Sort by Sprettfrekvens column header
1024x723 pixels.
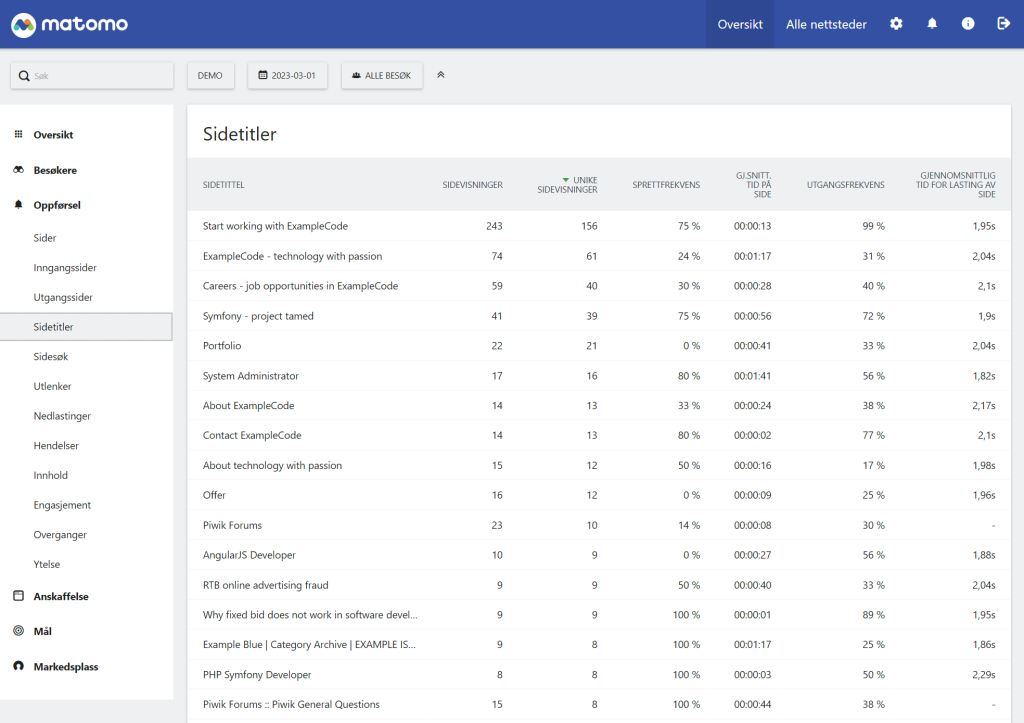[666, 185]
